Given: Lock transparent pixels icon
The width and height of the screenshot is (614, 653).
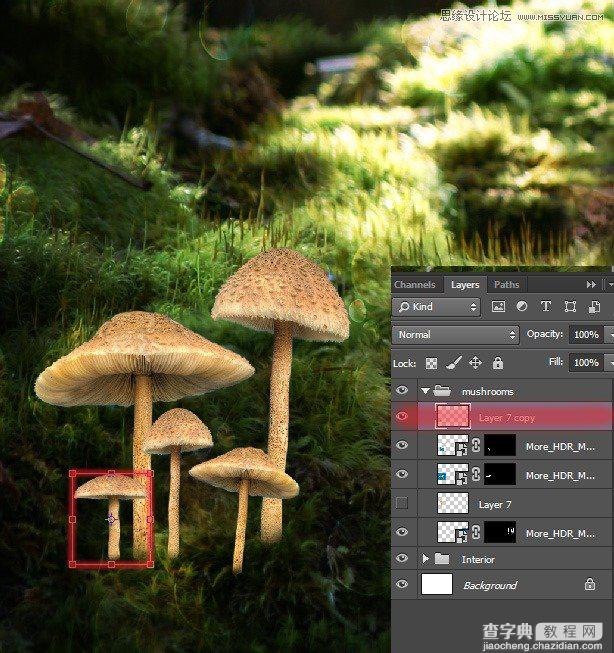Looking at the screenshot, I should pyautogui.click(x=431, y=363).
